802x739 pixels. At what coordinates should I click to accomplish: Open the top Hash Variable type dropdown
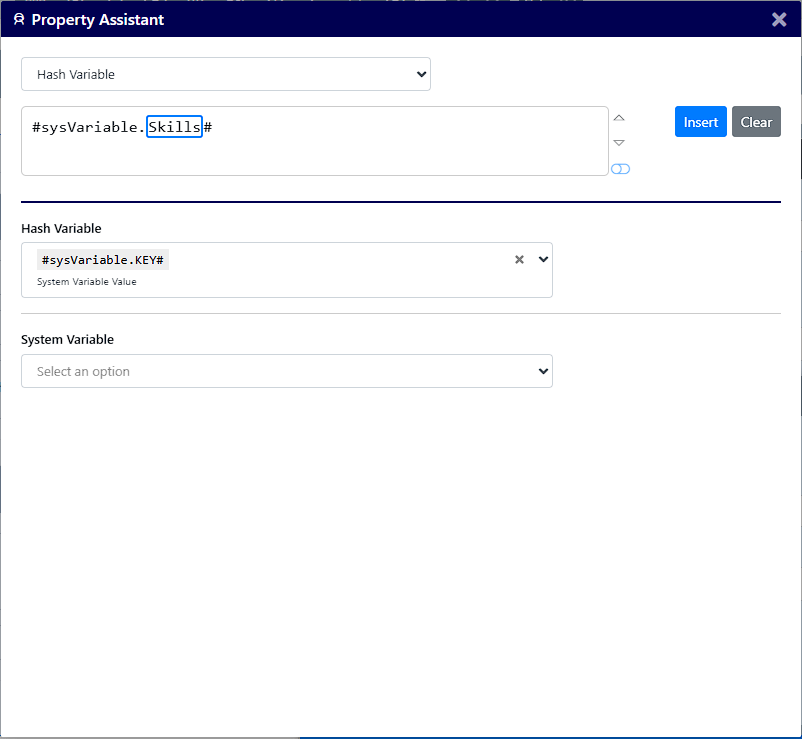coord(226,74)
